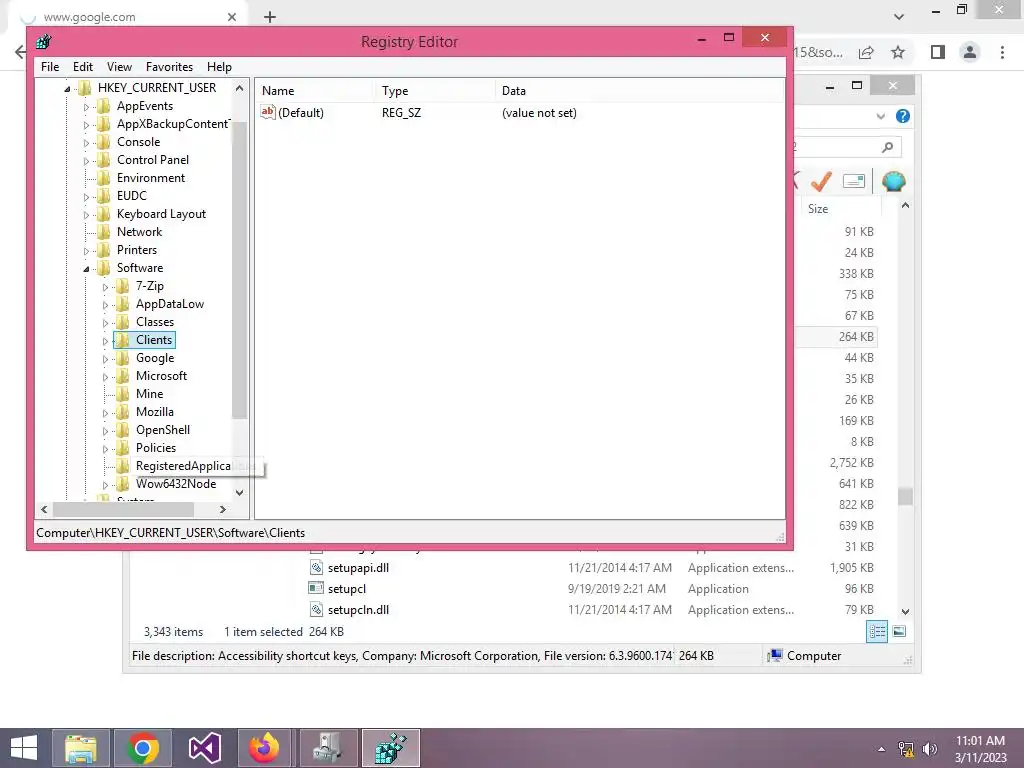Expand the Control Panel registry key
Screen dimensions: 1024x768
tap(86, 161)
